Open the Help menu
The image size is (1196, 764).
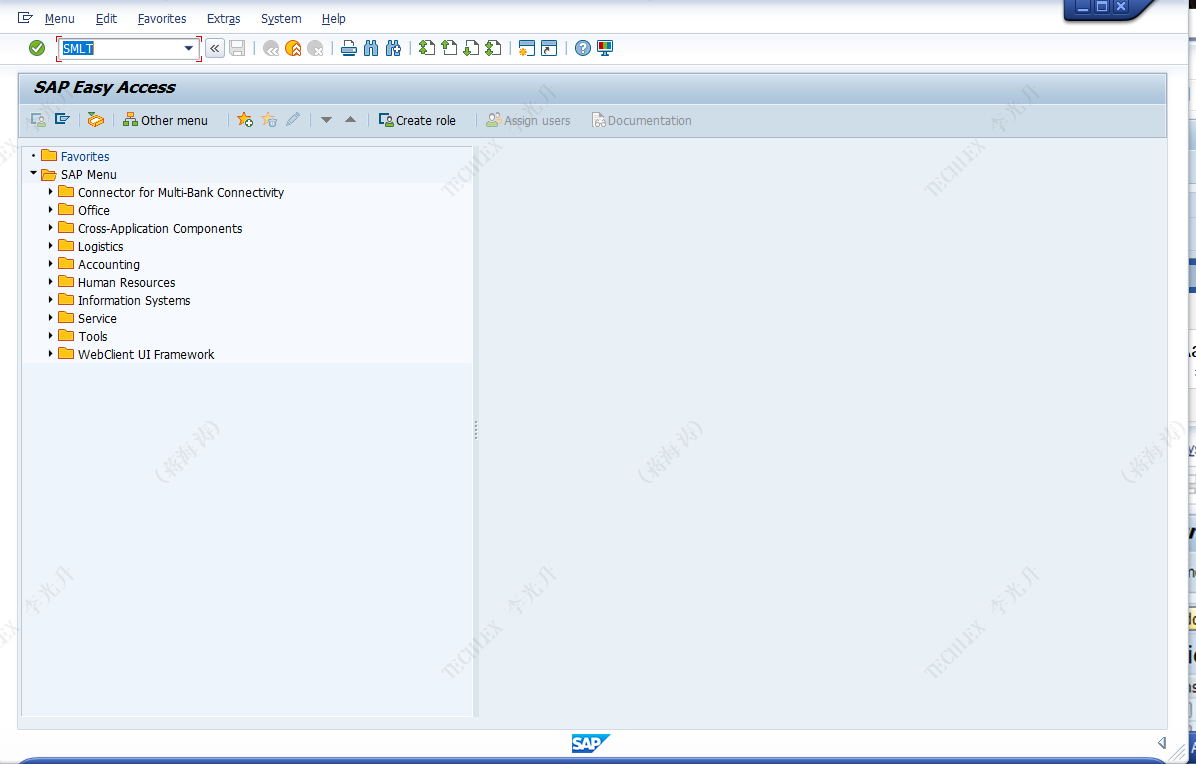(333, 18)
